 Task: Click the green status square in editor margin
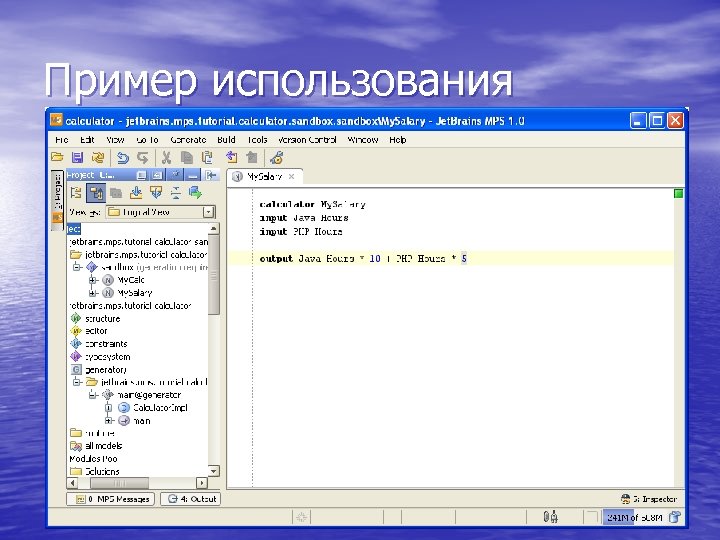pyautogui.click(x=678, y=193)
